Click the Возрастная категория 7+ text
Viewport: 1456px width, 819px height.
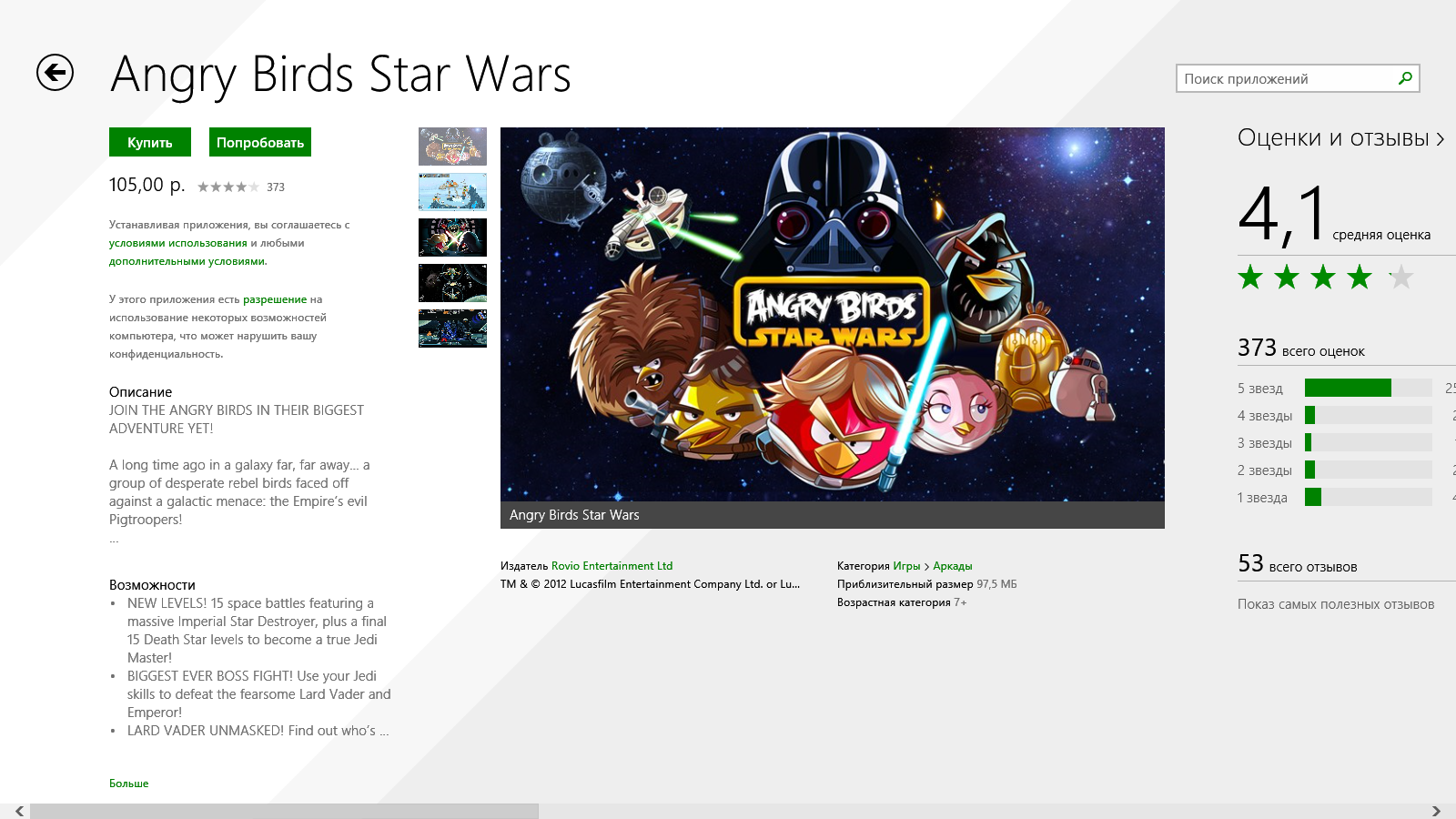click(902, 602)
